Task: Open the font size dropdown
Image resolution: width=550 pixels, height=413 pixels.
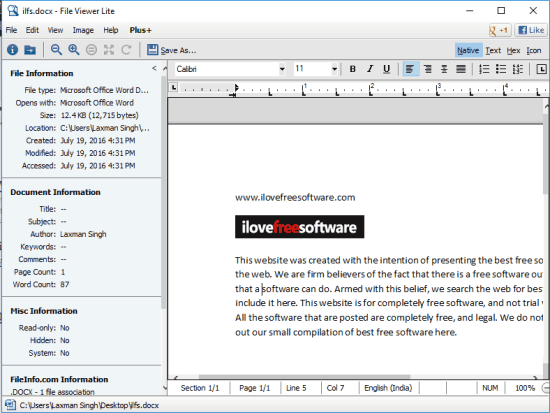Action: pyautogui.click(x=334, y=69)
